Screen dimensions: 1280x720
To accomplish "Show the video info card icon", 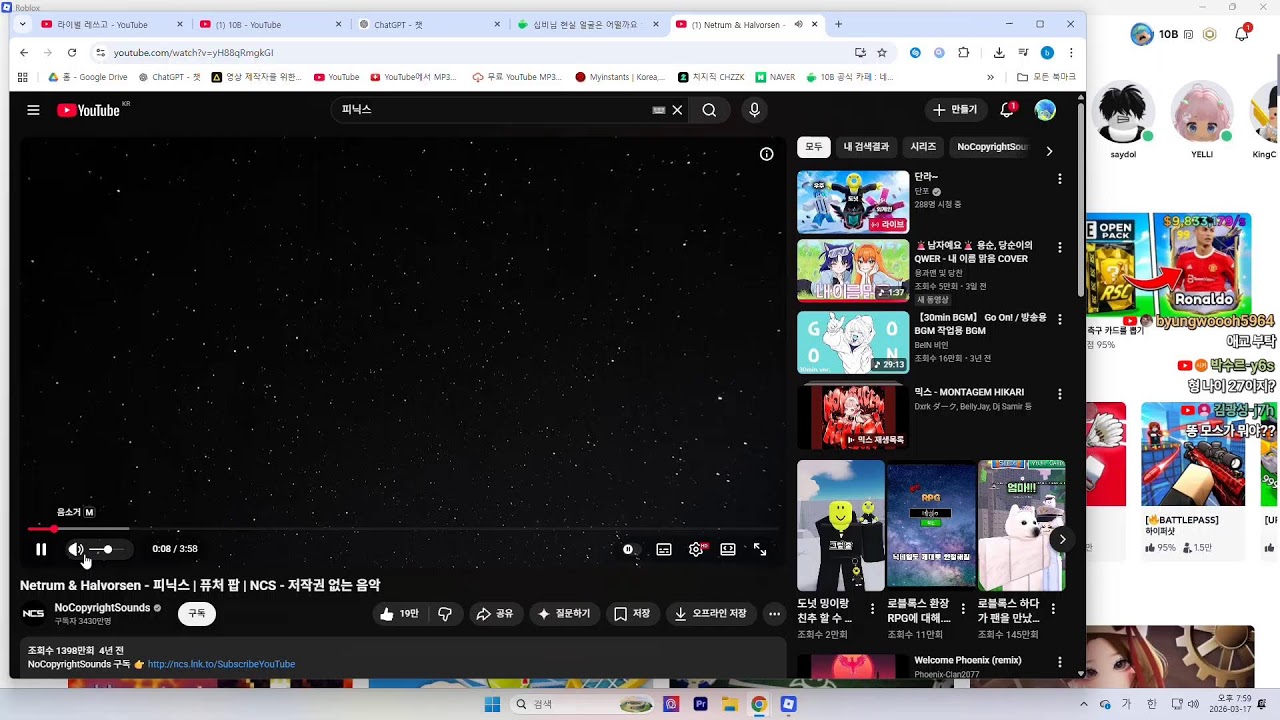I will point(766,154).
